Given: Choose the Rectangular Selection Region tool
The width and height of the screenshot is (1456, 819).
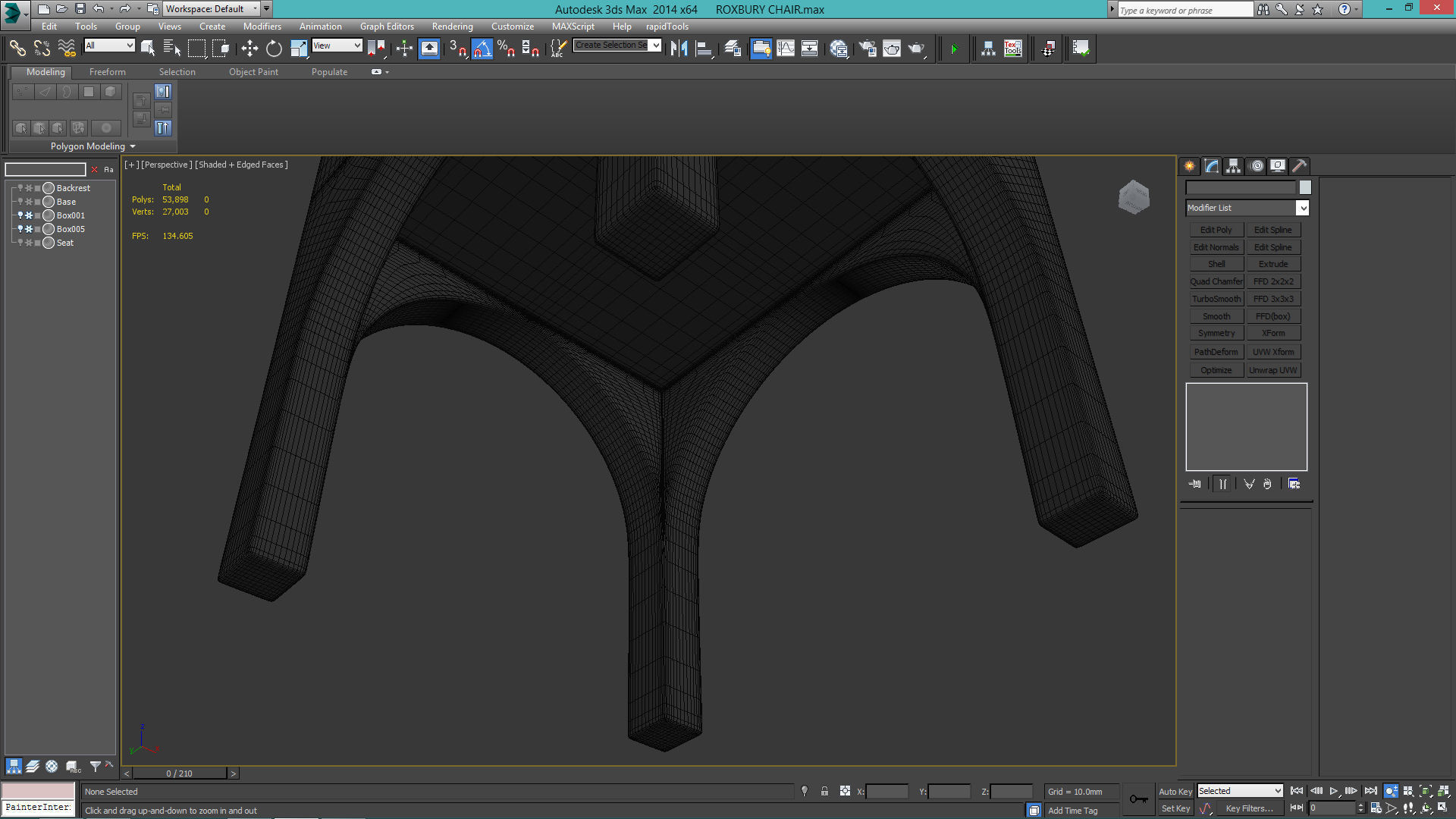Looking at the screenshot, I should pyautogui.click(x=196, y=49).
